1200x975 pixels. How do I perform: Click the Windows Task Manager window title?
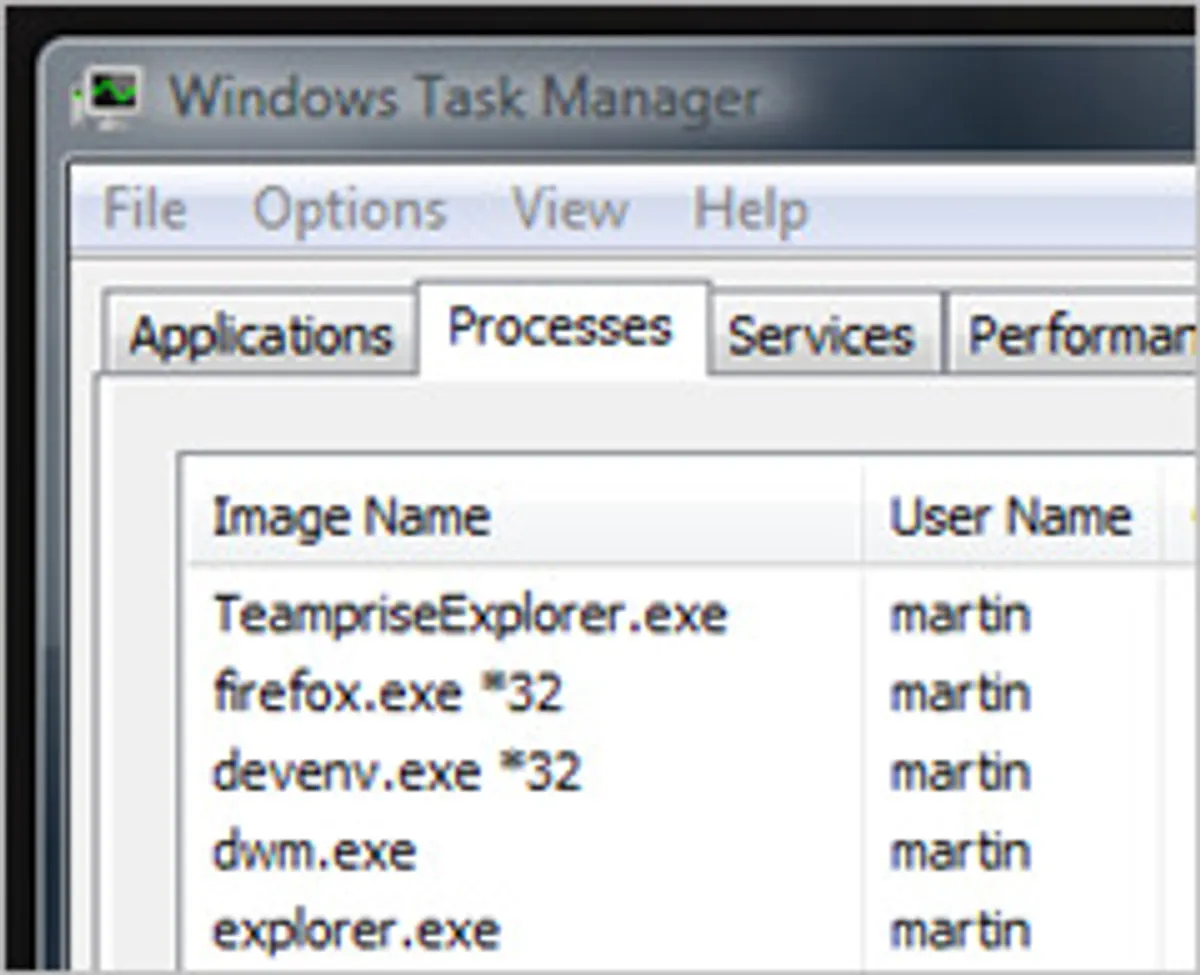(465, 98)
